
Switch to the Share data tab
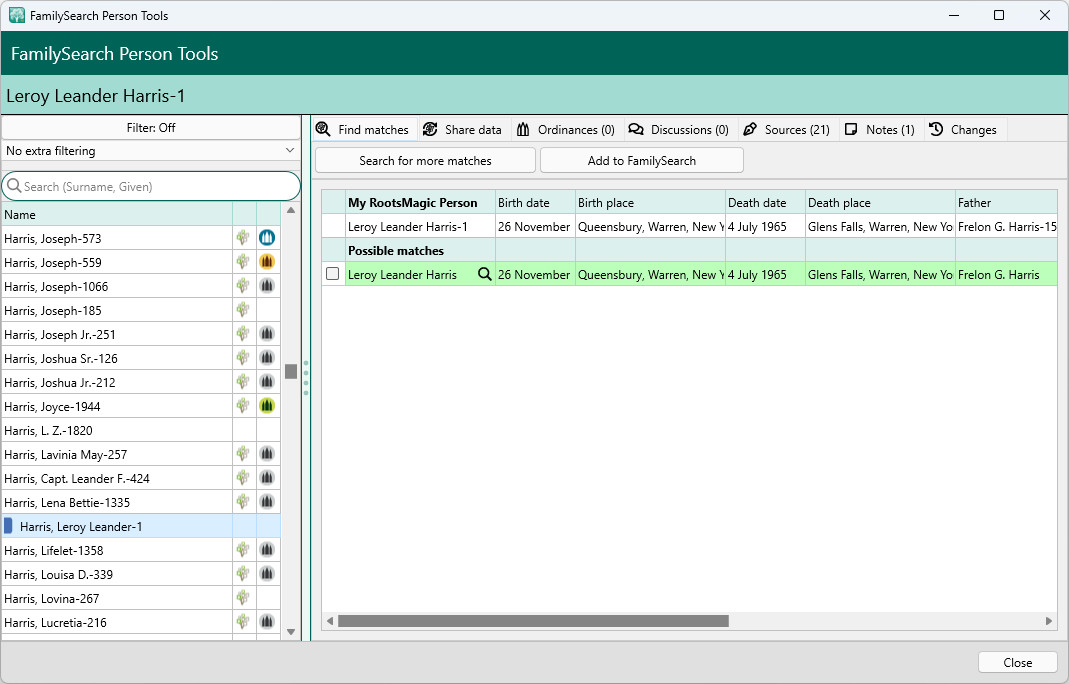[462, 130]
